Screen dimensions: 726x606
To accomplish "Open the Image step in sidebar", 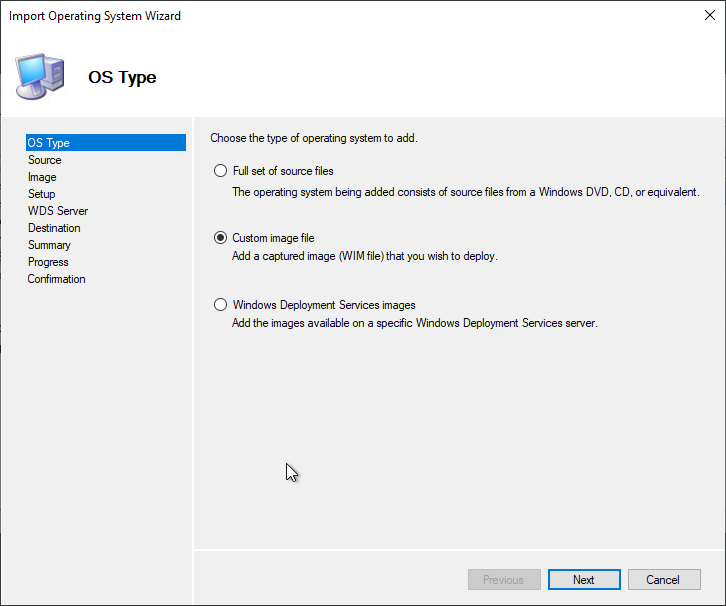I will coord(42,177).
